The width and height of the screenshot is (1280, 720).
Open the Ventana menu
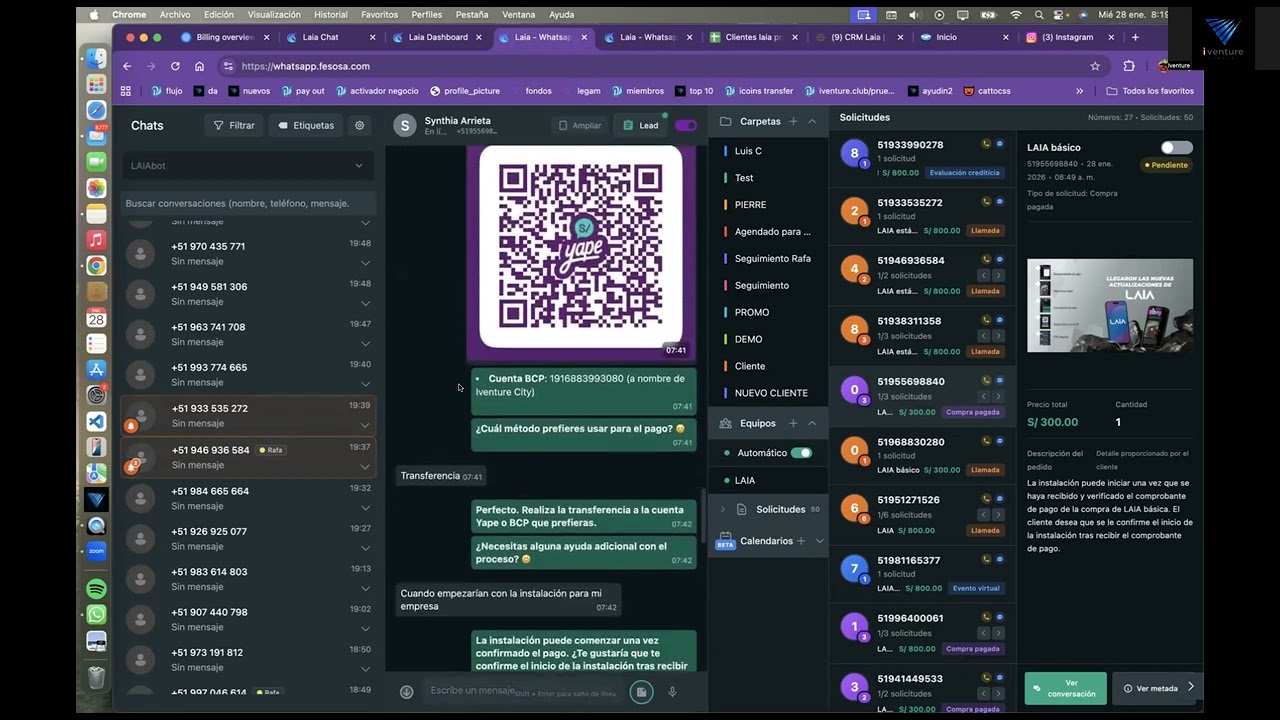[518, 15]
